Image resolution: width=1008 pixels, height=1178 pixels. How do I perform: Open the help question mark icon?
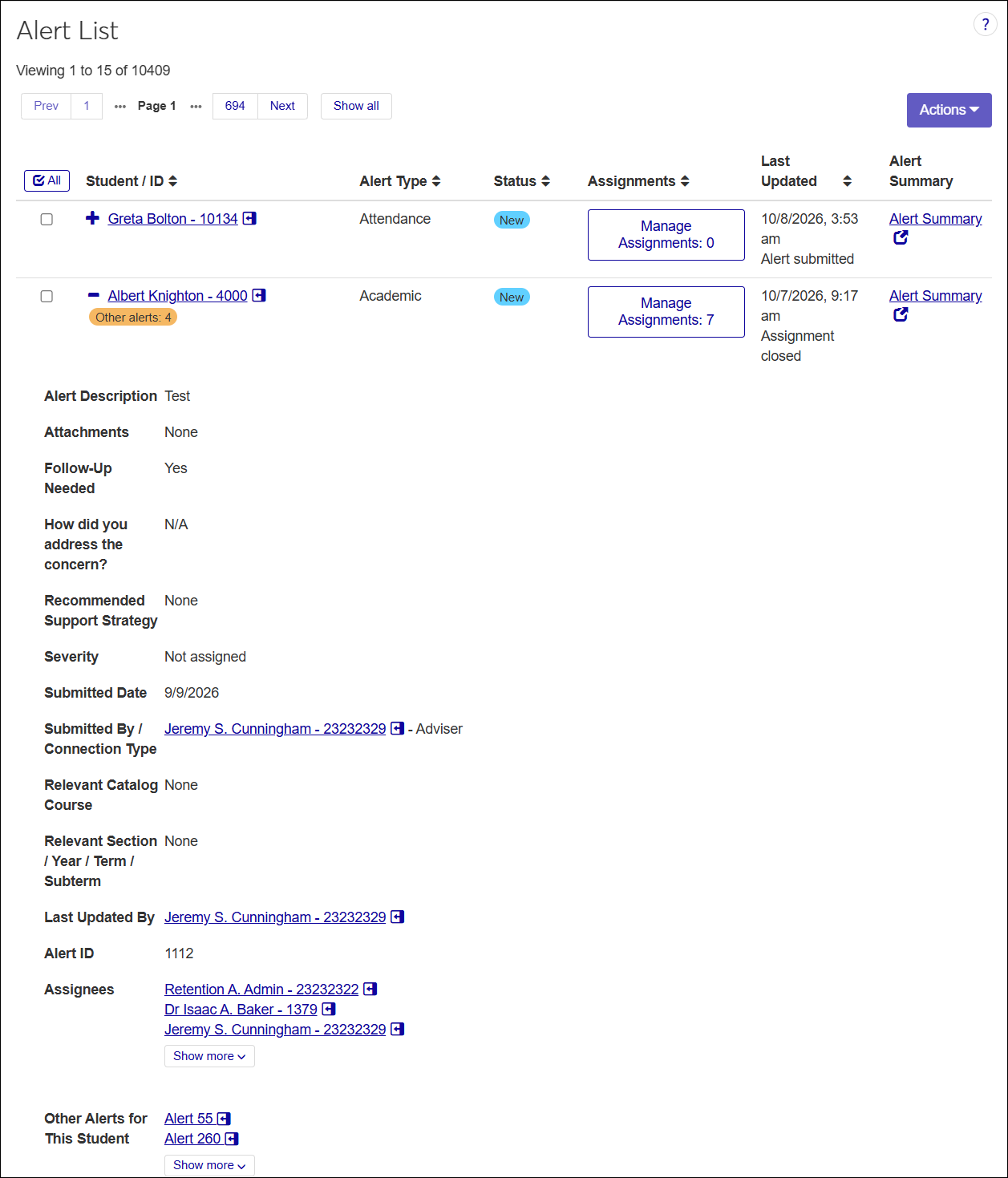tap(985, 24)
